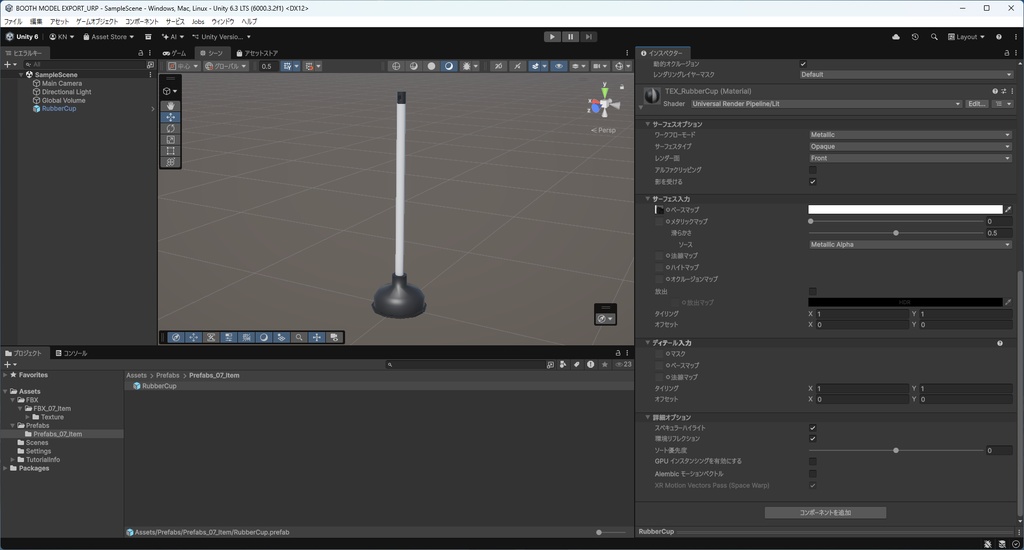Open Shader dropdown Universal Render Pipeline/Lit
The height and width of the screenshot is (550, 1024).
point(826,104)
